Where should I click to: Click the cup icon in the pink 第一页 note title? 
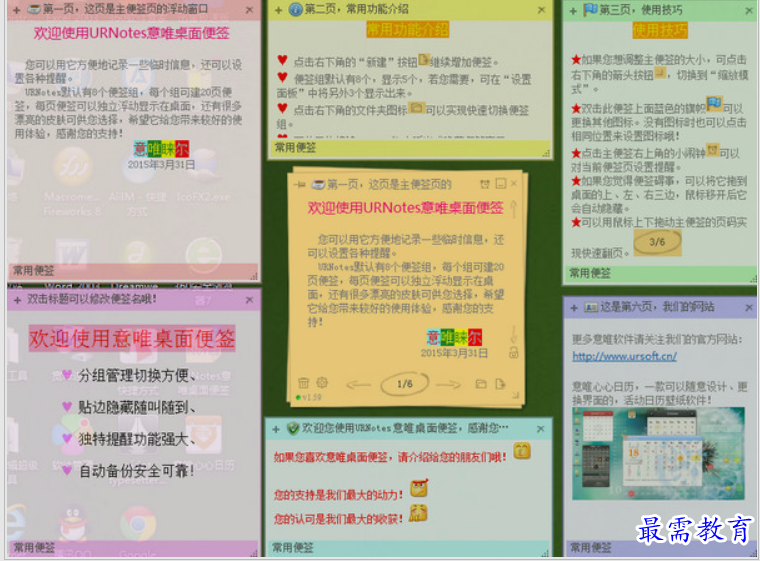[x=33, y=9]
